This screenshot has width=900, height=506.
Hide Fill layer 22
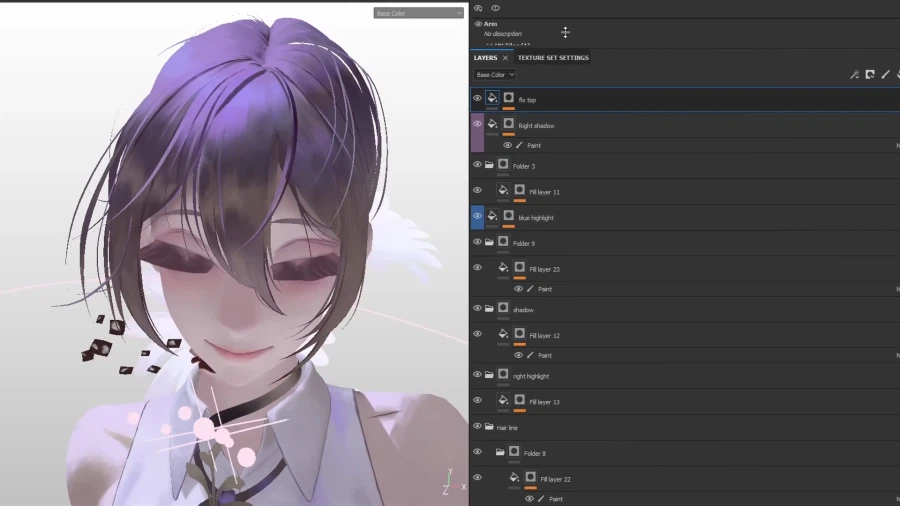pos(478,478)
